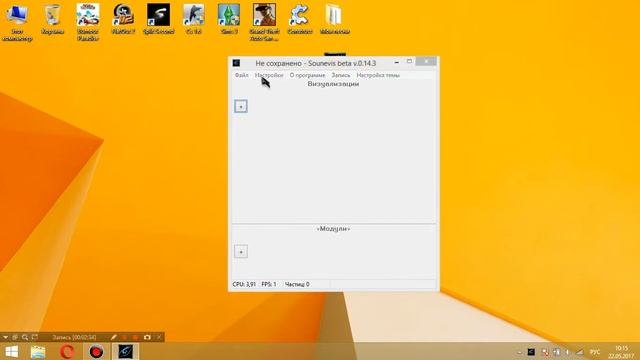Click the recorder magnifier zoom icon
The image size is (640, 360).
(x=25, y=337)
